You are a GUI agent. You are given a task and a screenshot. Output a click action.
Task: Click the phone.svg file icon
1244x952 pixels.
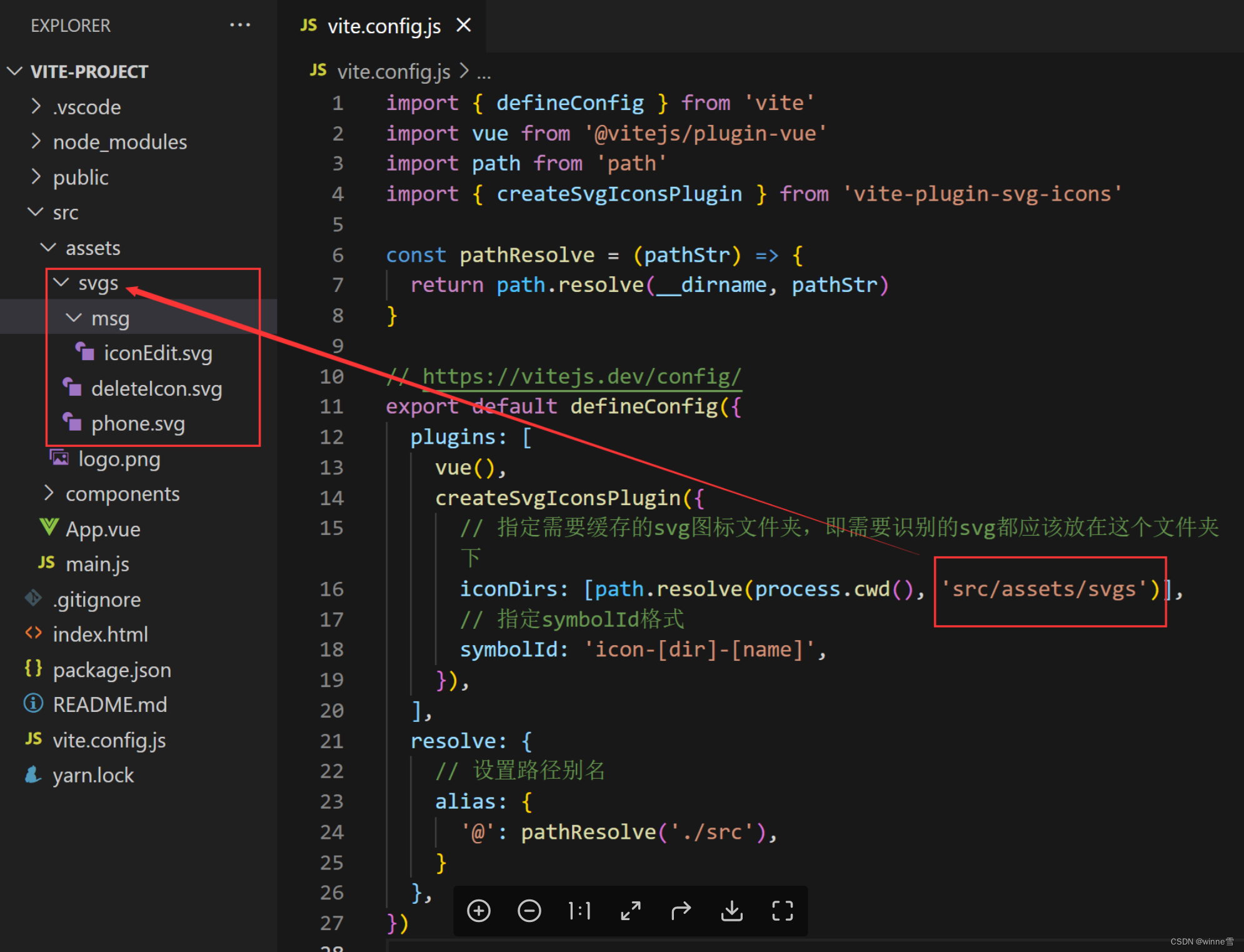pyautogui.click(x=75, y=422)
